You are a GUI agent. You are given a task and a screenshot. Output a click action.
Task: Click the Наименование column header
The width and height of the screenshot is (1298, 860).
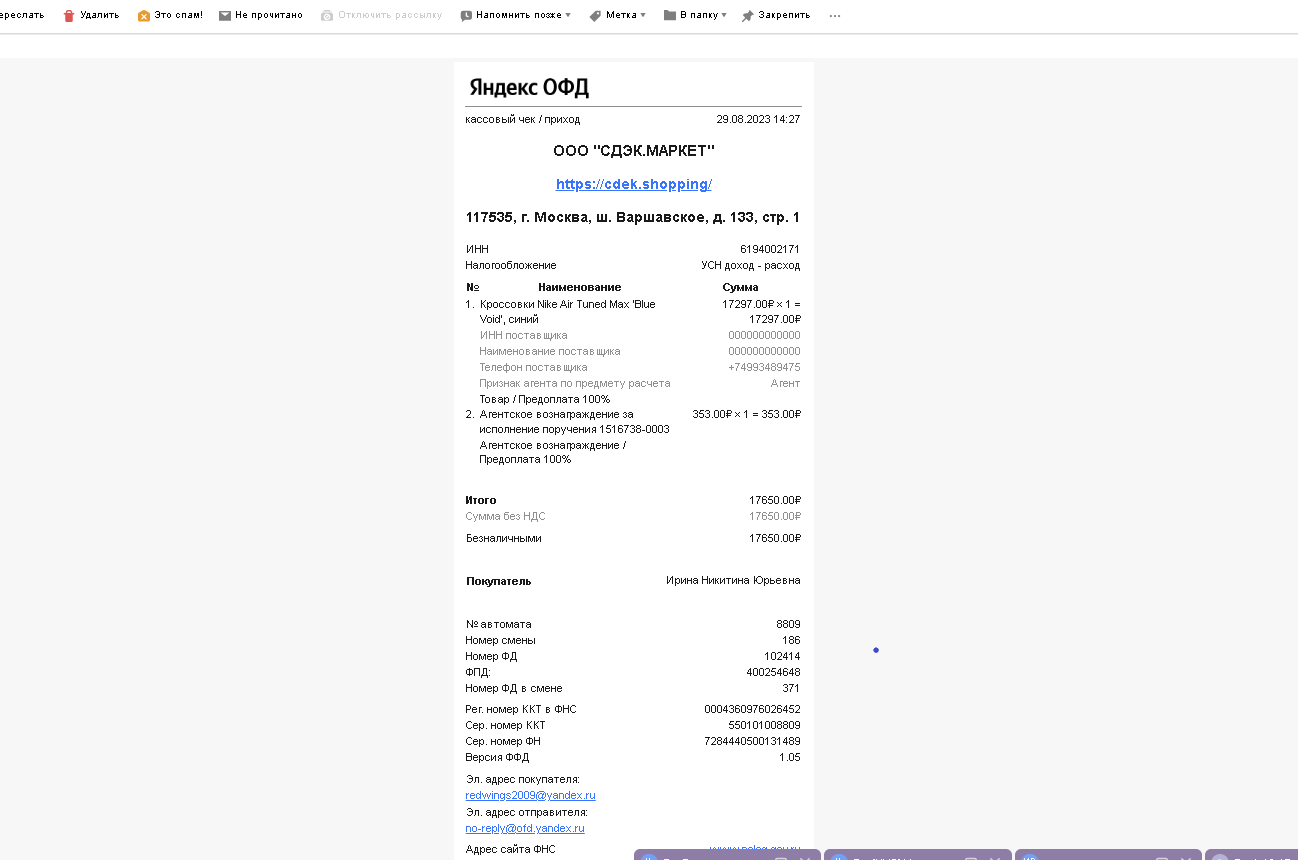579,287
